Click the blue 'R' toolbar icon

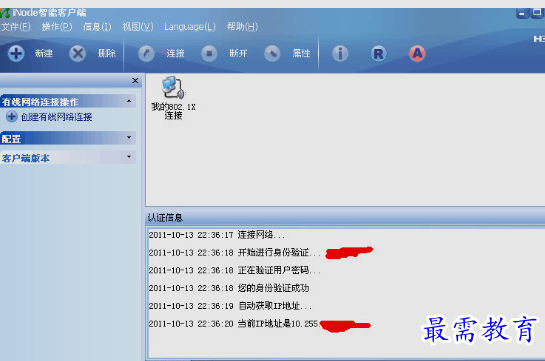pyautogui.click(x=379, y=54)
